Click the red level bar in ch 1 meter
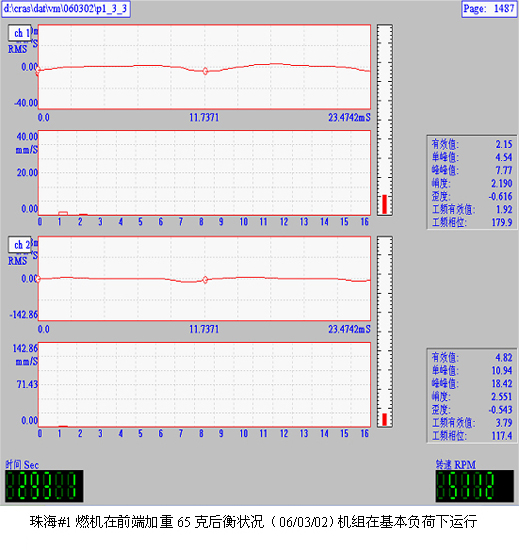Image resolution: width=519 pixels, height=550 pixels. 384,204
